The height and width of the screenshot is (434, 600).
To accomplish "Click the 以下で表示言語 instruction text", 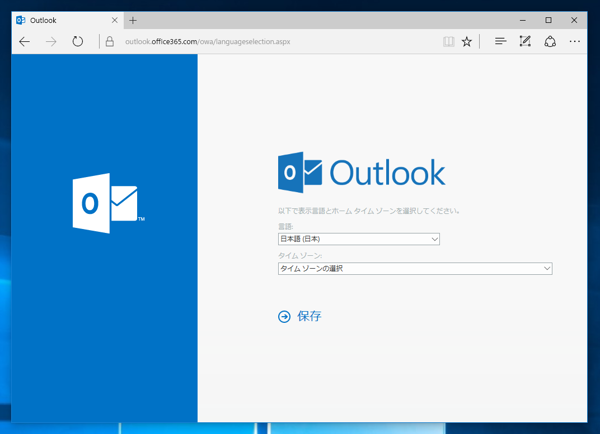I will [369, 210].
